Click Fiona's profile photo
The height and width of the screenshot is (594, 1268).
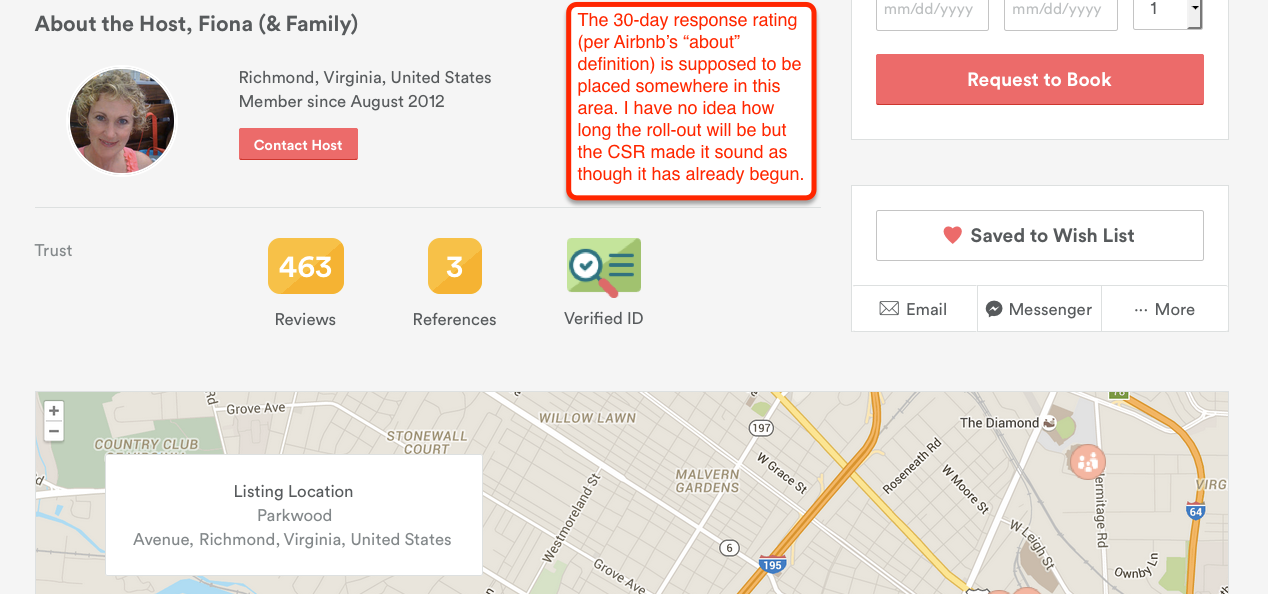click(x=121, y=120)
